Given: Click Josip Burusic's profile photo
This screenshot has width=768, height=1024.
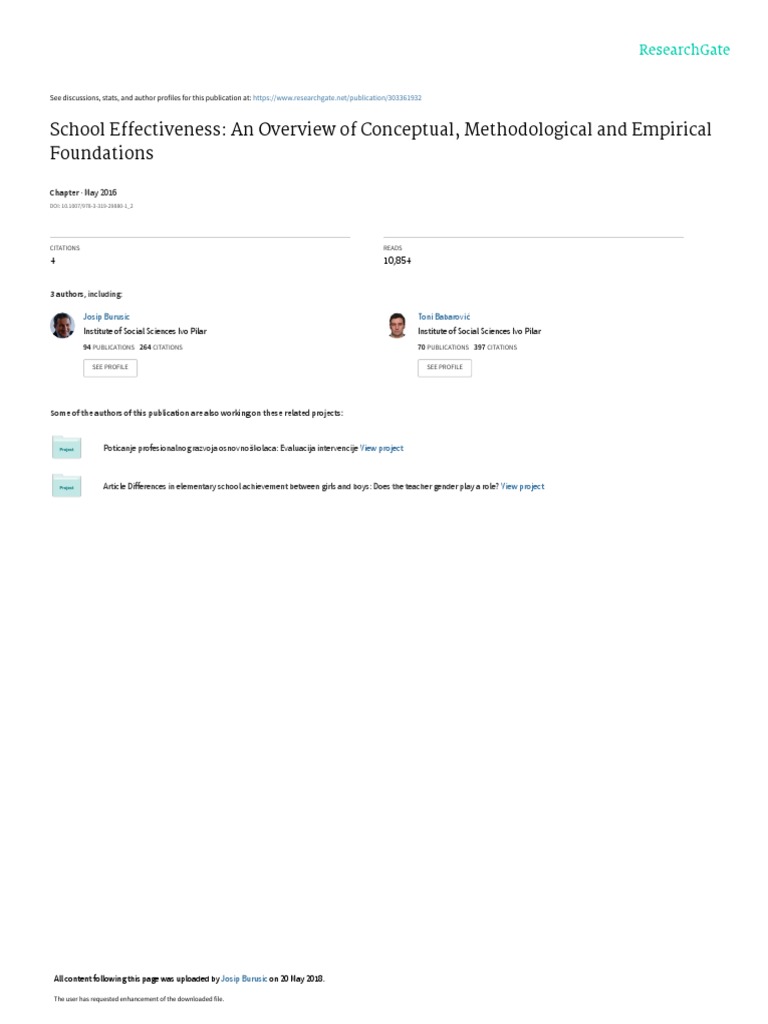Looking at the screenshot, I should coord(62,325).
